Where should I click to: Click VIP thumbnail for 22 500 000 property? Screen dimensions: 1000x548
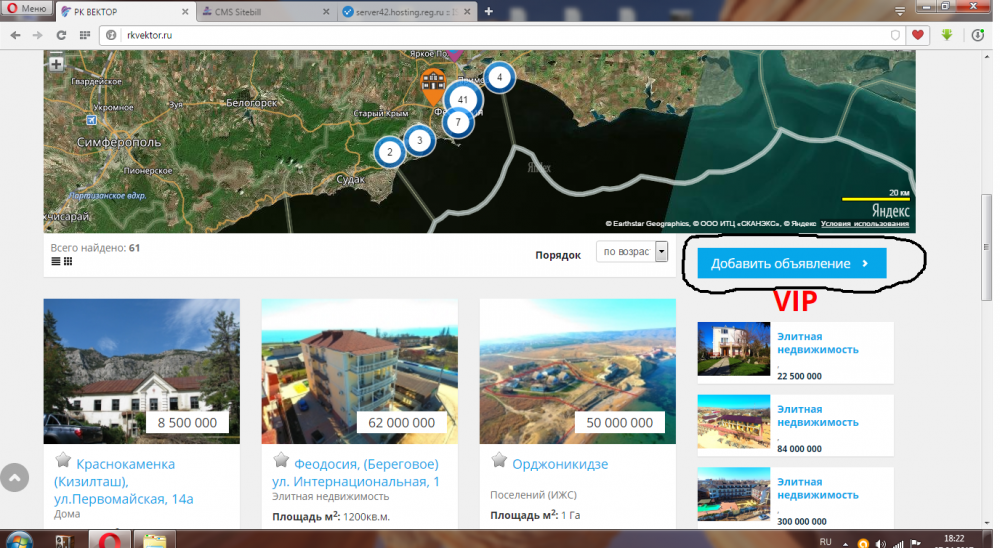[733, 348]
